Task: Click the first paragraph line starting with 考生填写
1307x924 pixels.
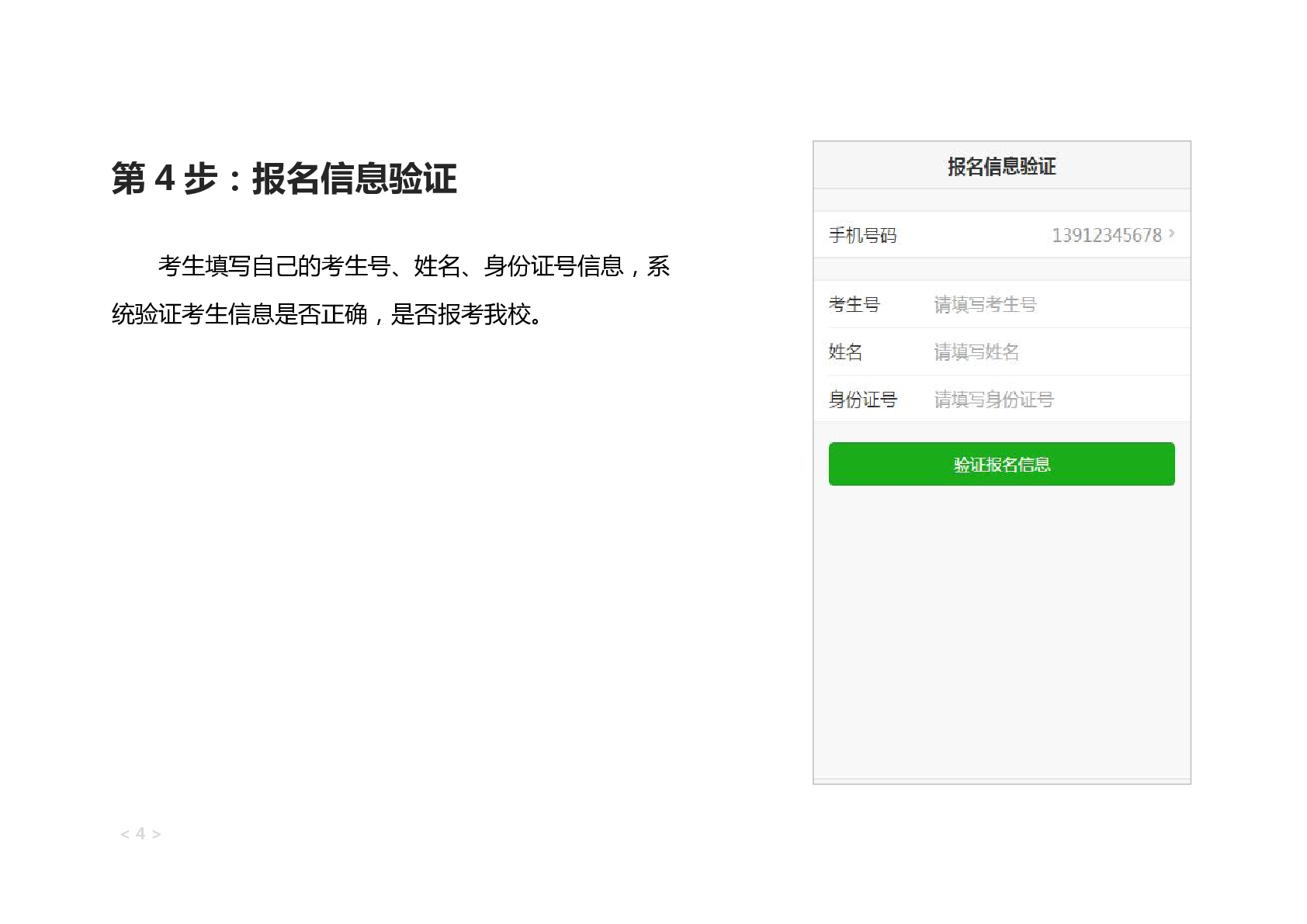Action: pyautogui.click(x=414, y=266)
